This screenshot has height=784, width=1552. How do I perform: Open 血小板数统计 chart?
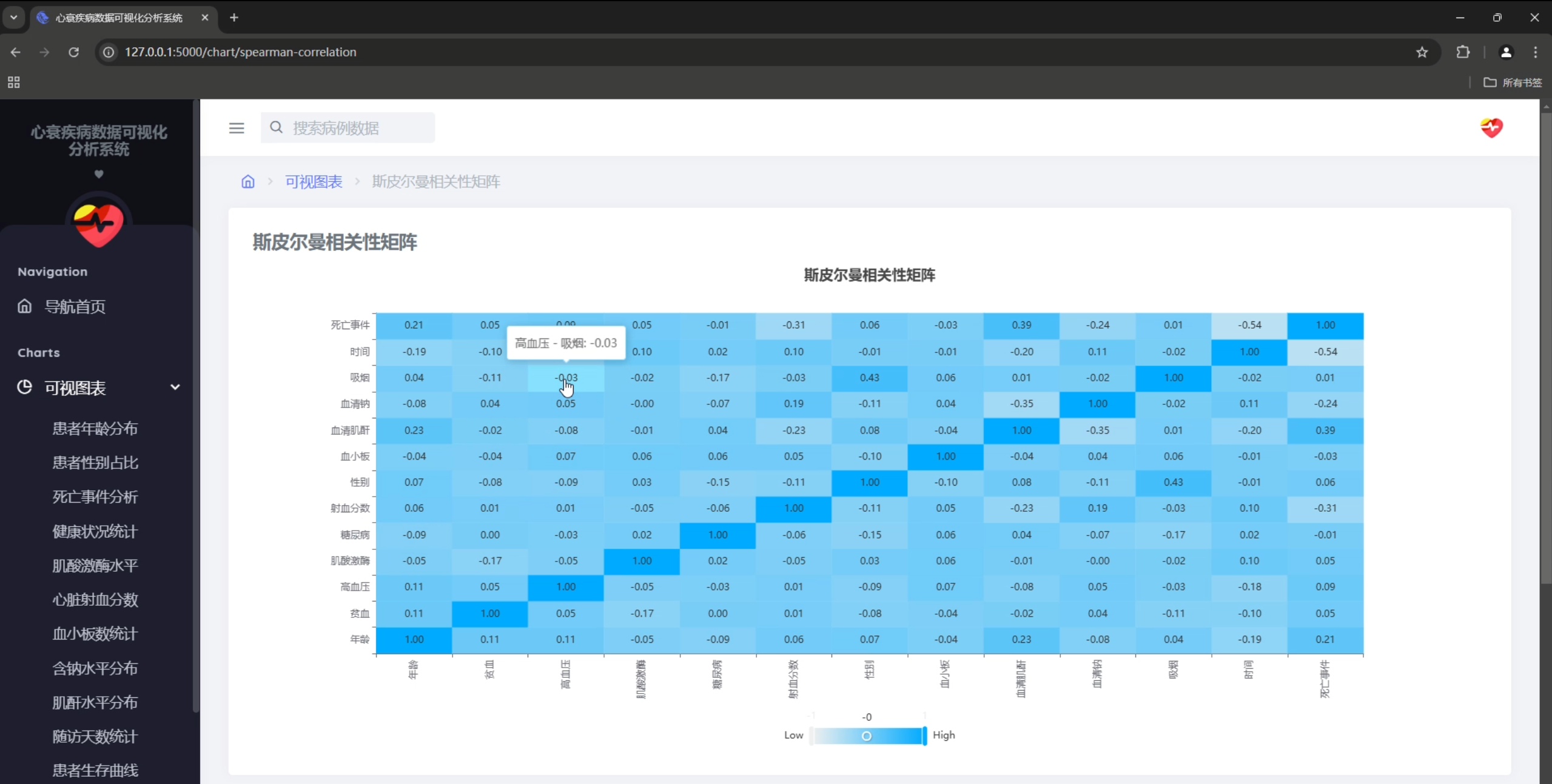95,634
